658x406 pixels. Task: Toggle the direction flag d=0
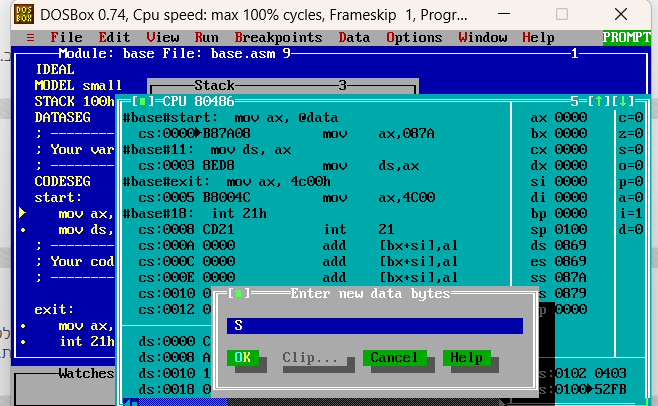click(631, 229)
